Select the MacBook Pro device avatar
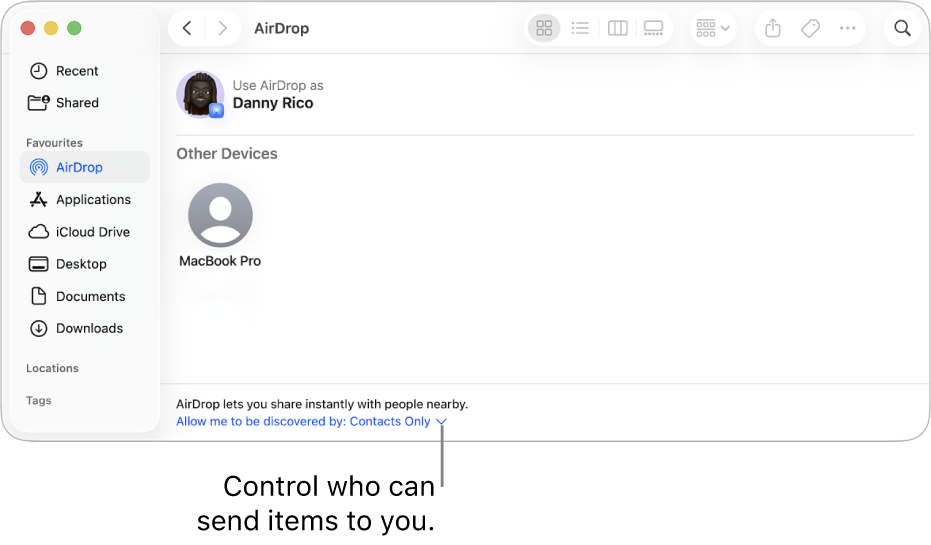Viewport: 931px width, 545px height. pos(220,215)
